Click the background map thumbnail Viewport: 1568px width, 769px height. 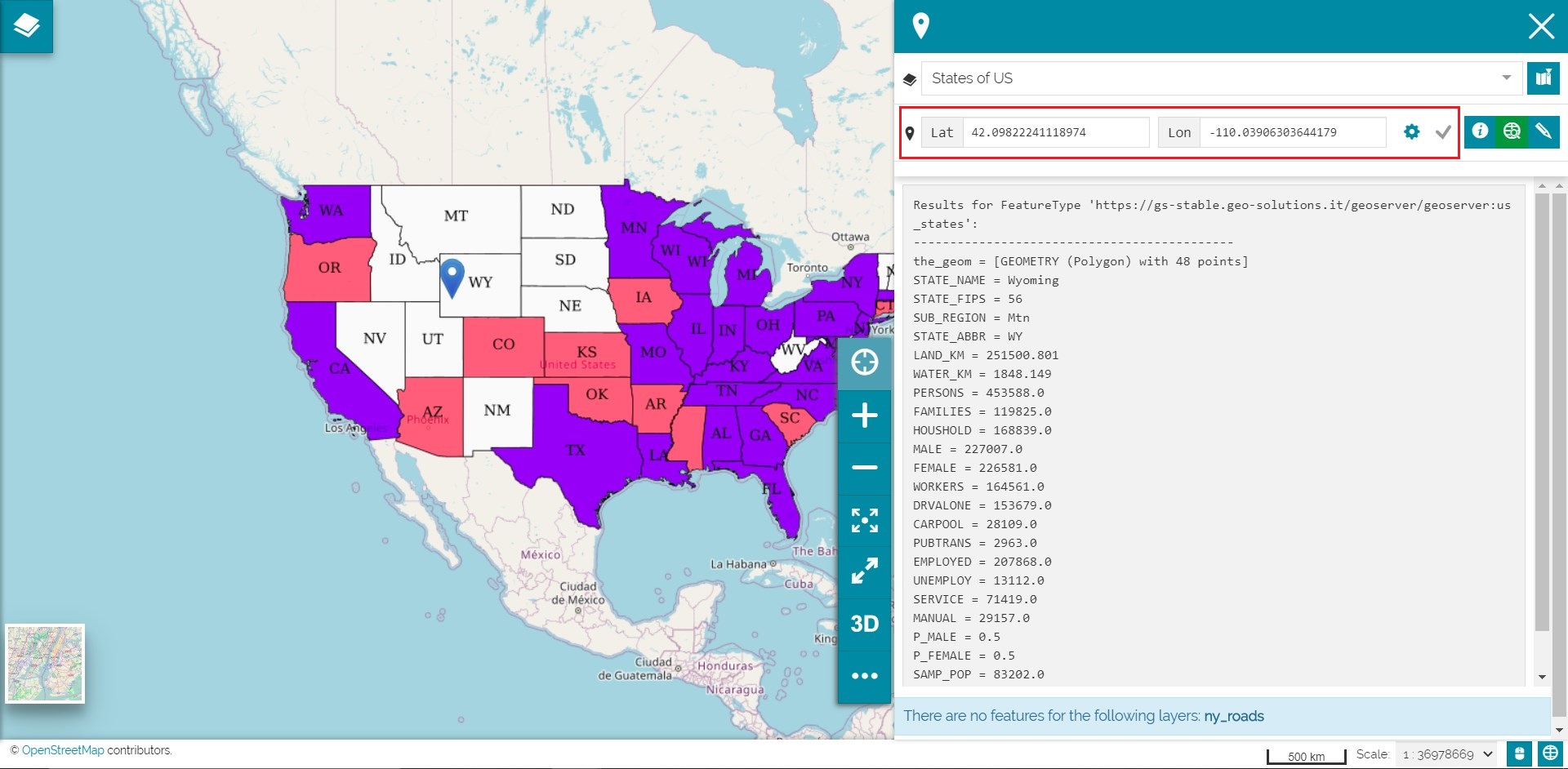[45, 664]
